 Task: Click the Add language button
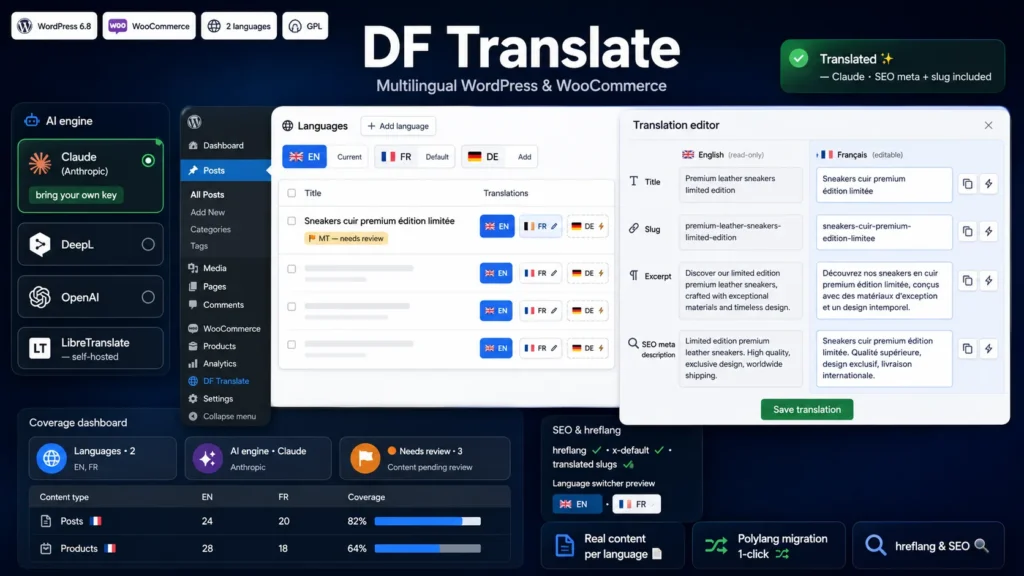click(x=398, y=126)
